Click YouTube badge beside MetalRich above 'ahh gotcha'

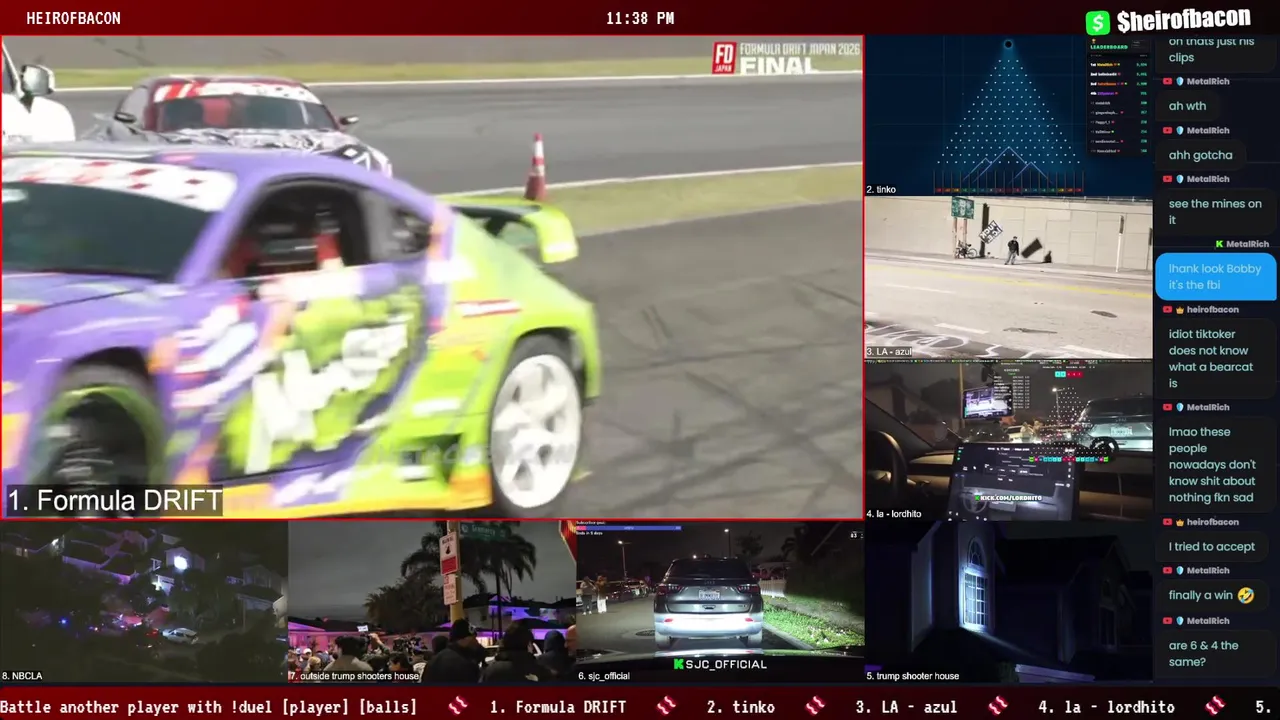tap(1167, 130)
